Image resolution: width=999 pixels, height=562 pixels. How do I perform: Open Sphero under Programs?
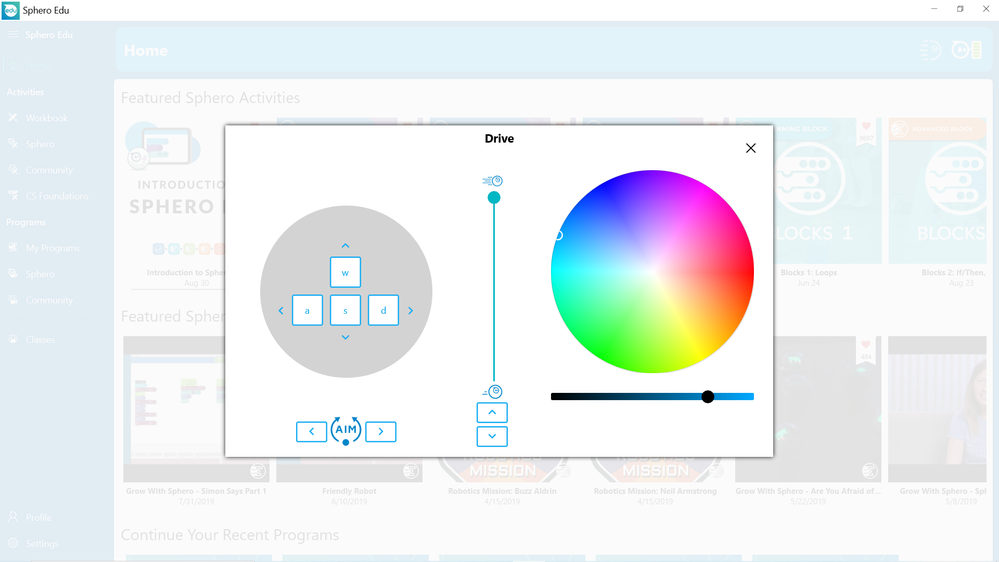[38, 274]
